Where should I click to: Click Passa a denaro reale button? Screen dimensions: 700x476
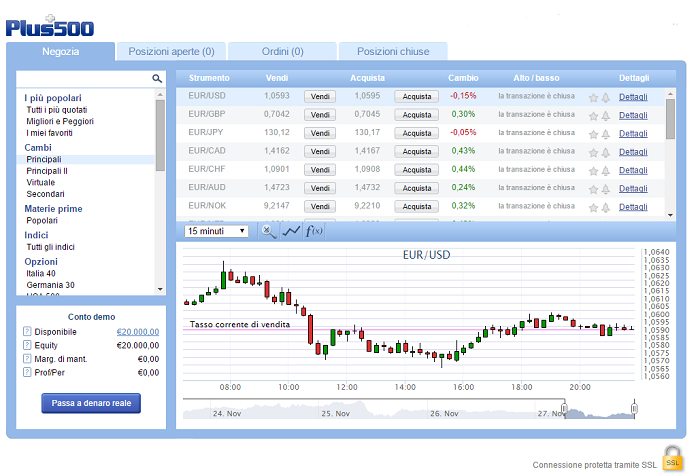91,404
